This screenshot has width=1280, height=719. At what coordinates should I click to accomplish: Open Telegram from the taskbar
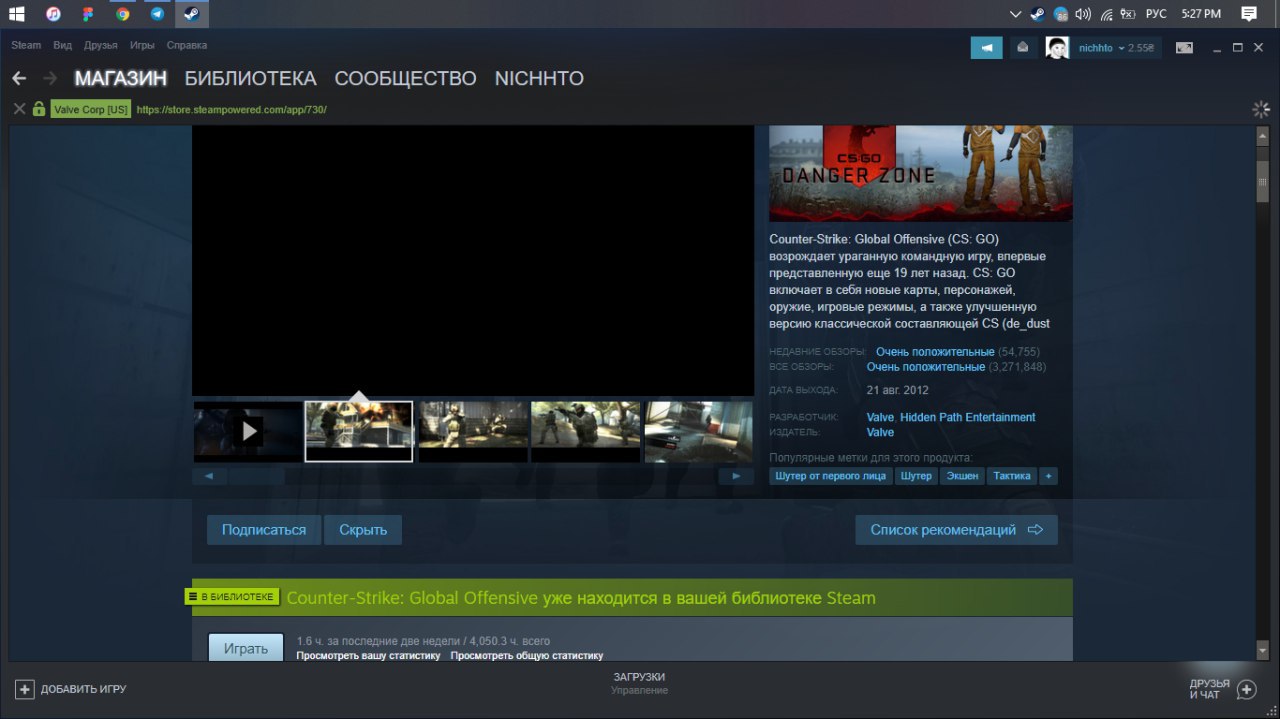pyautogui.click(x=157, y=14)
